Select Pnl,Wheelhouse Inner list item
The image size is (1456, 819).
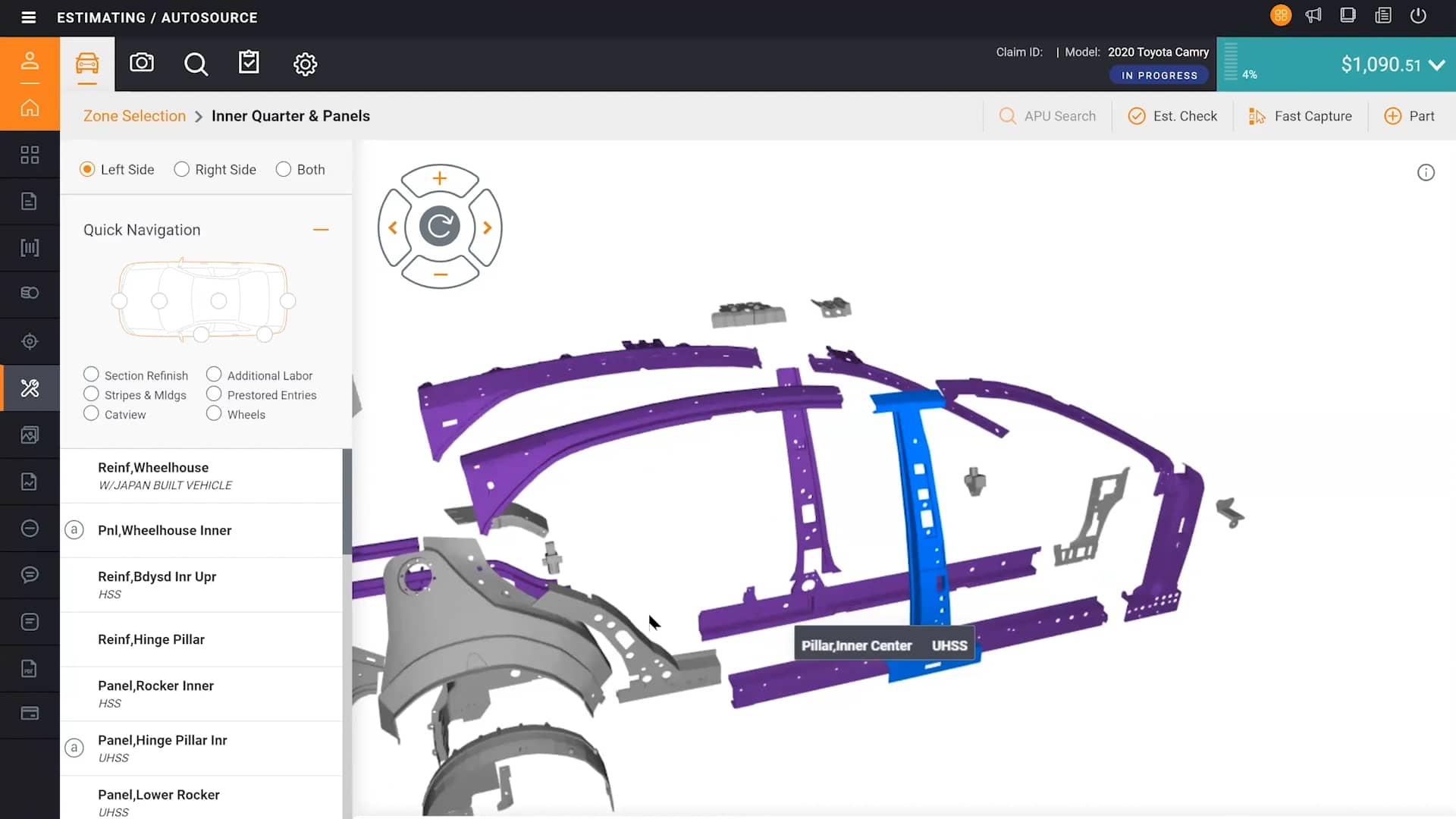coord(201,530)
